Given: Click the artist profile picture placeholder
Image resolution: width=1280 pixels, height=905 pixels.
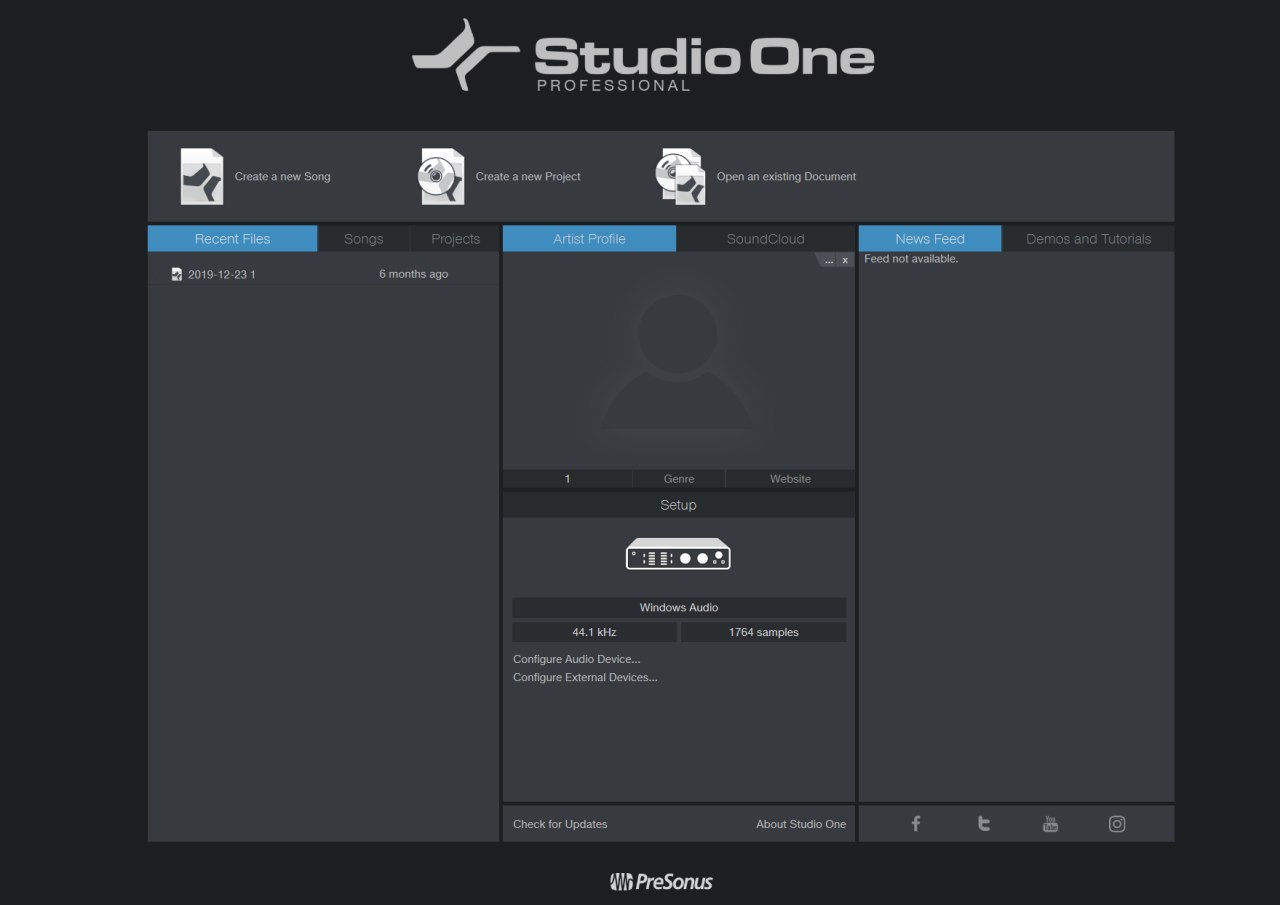Looking at the screenshot, I should click(678, 362).
